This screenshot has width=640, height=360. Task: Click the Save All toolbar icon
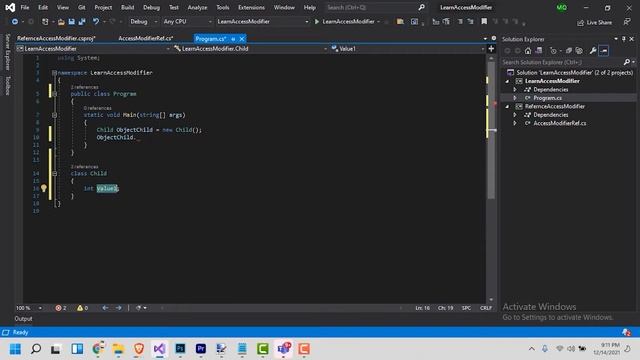pos(82,22)
